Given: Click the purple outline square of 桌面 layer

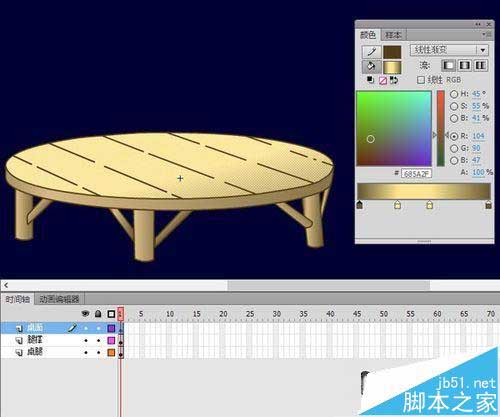Looking at the screenshot, I should [x=111, y=328].
